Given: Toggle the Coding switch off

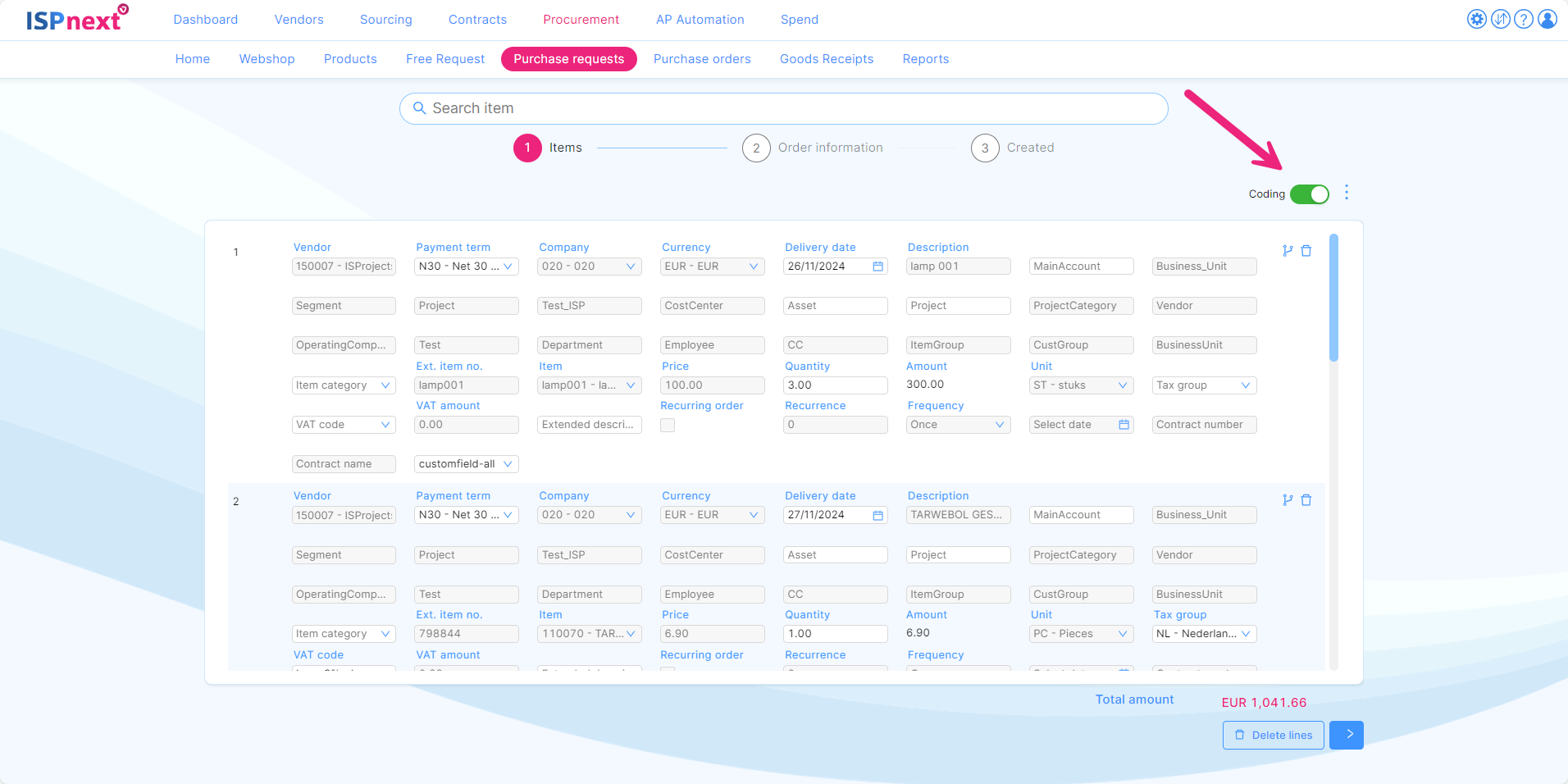Looking at the screenshot, I should pos(1309,194).
